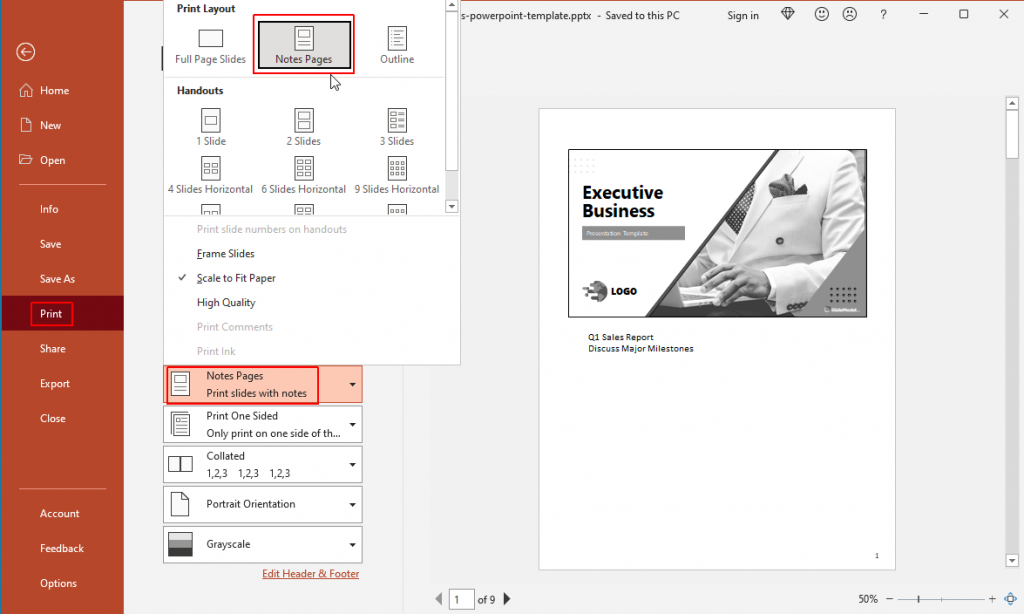The width and height of the screenshot is (1024, 614).
Task: Click preview scrollbar up arrow
Action: click(1012, 103)
